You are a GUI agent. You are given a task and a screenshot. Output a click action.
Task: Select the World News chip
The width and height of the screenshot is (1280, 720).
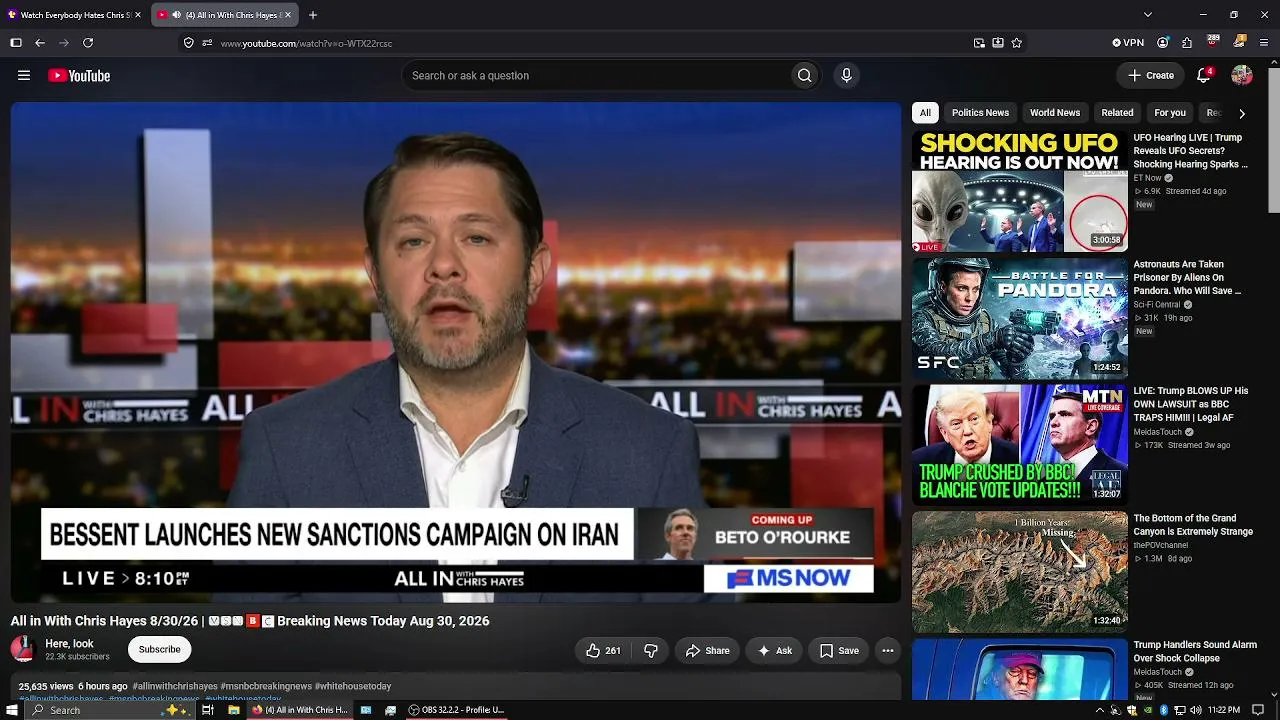[1055, 113]
